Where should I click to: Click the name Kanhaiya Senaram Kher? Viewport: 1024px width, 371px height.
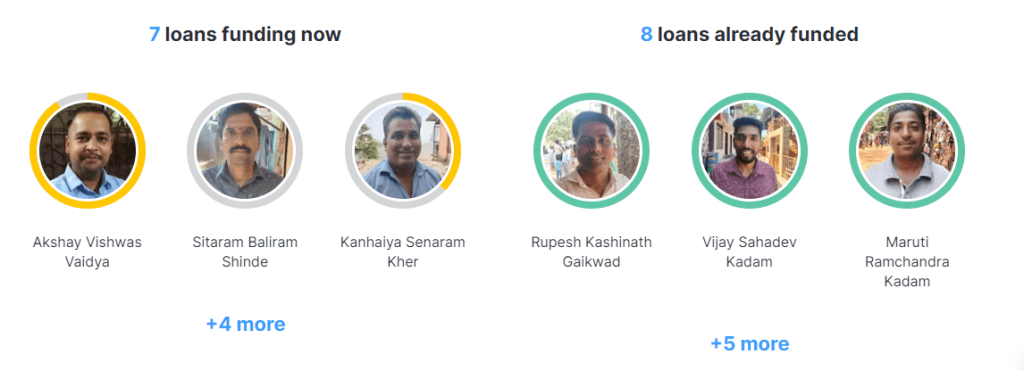[x=403, y=252]
